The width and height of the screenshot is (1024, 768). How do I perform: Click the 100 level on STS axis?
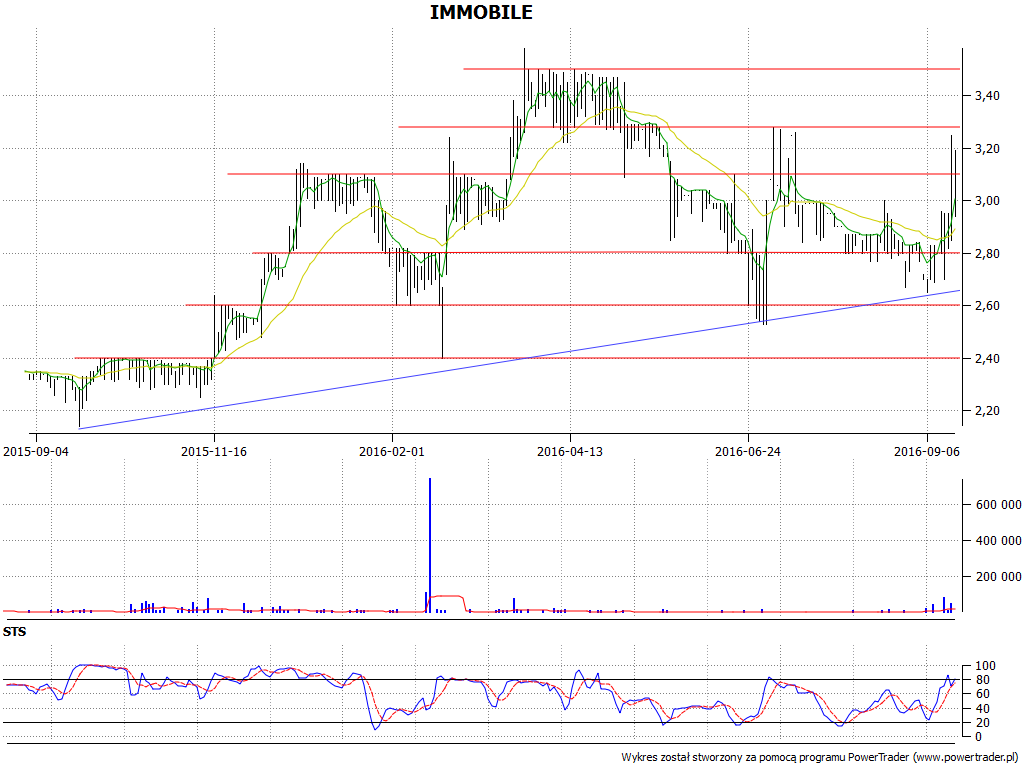[x=985, y=666]
